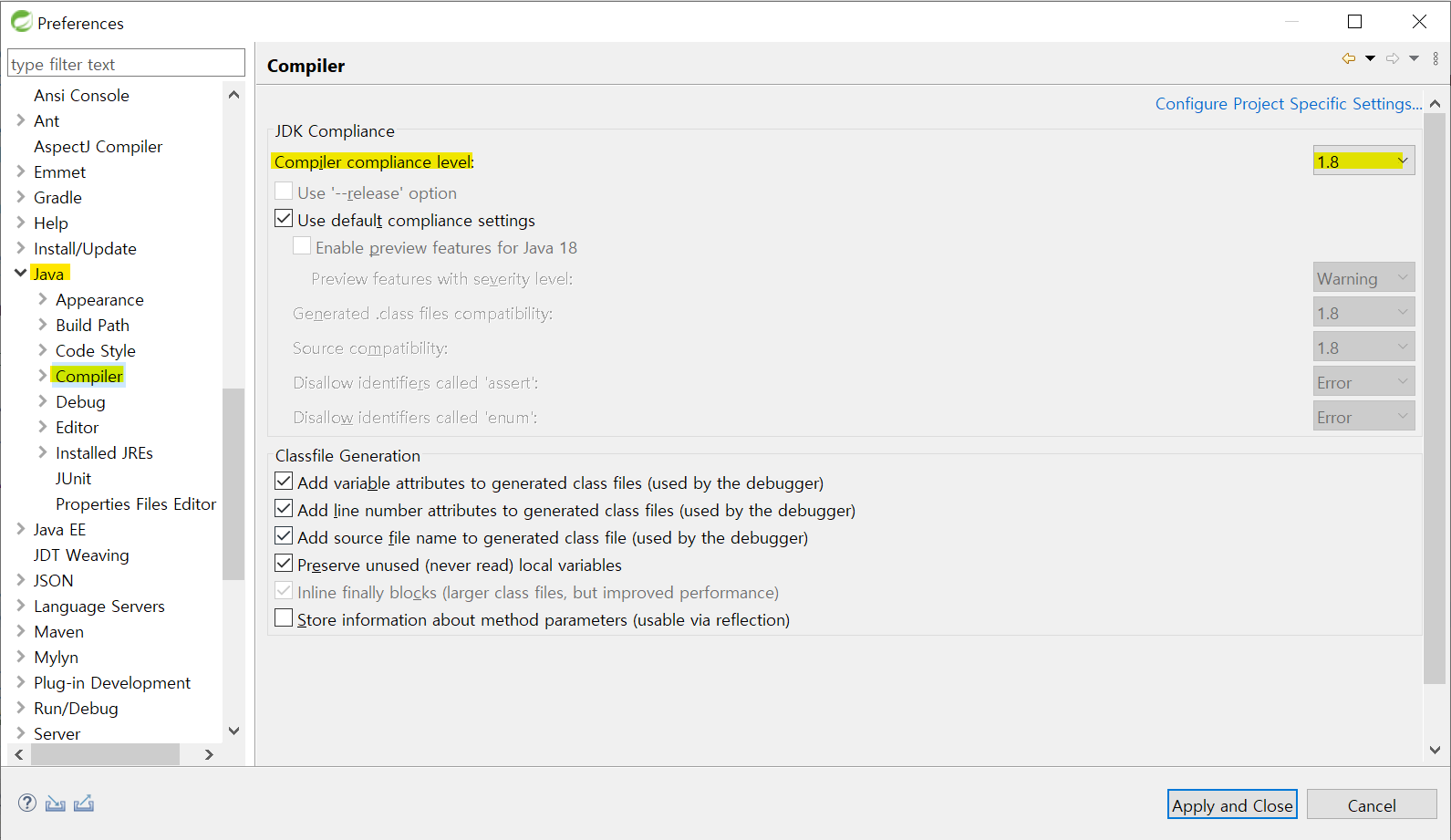Image resolution: width=1451 pixels, height=840 pixels.
Task: Enable Store information about method parameters
Action: tap(284, 618)
